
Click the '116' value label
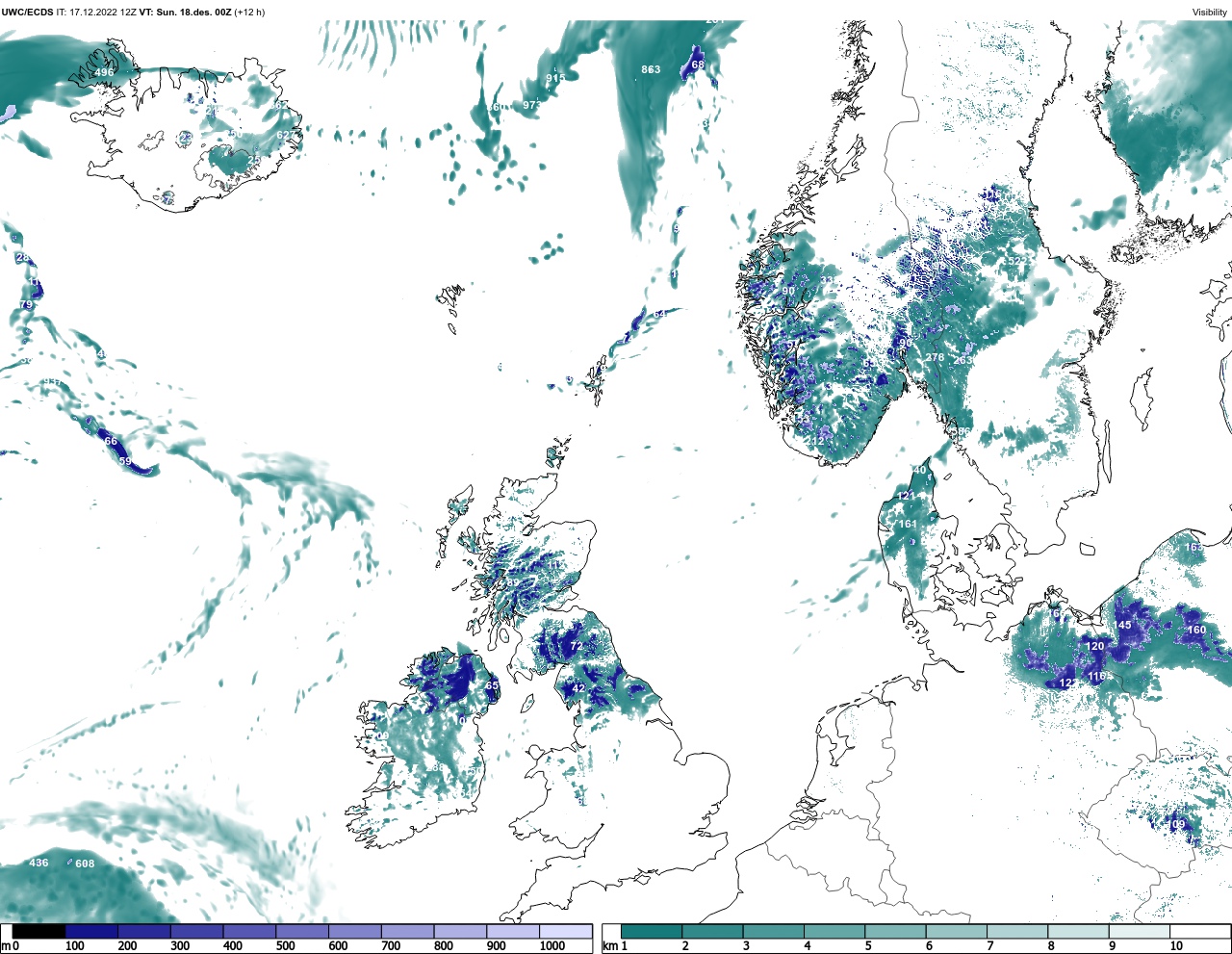tap(1096, 677)
